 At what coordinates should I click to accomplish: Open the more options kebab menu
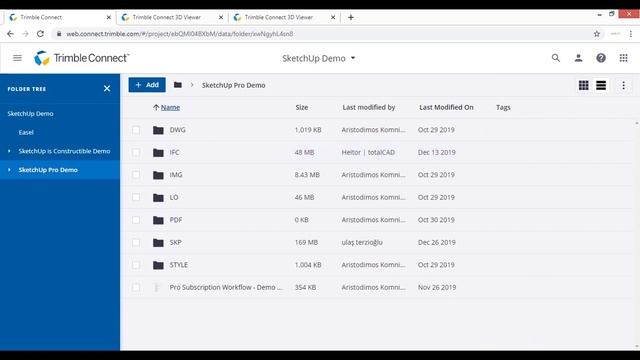[623, 85]
